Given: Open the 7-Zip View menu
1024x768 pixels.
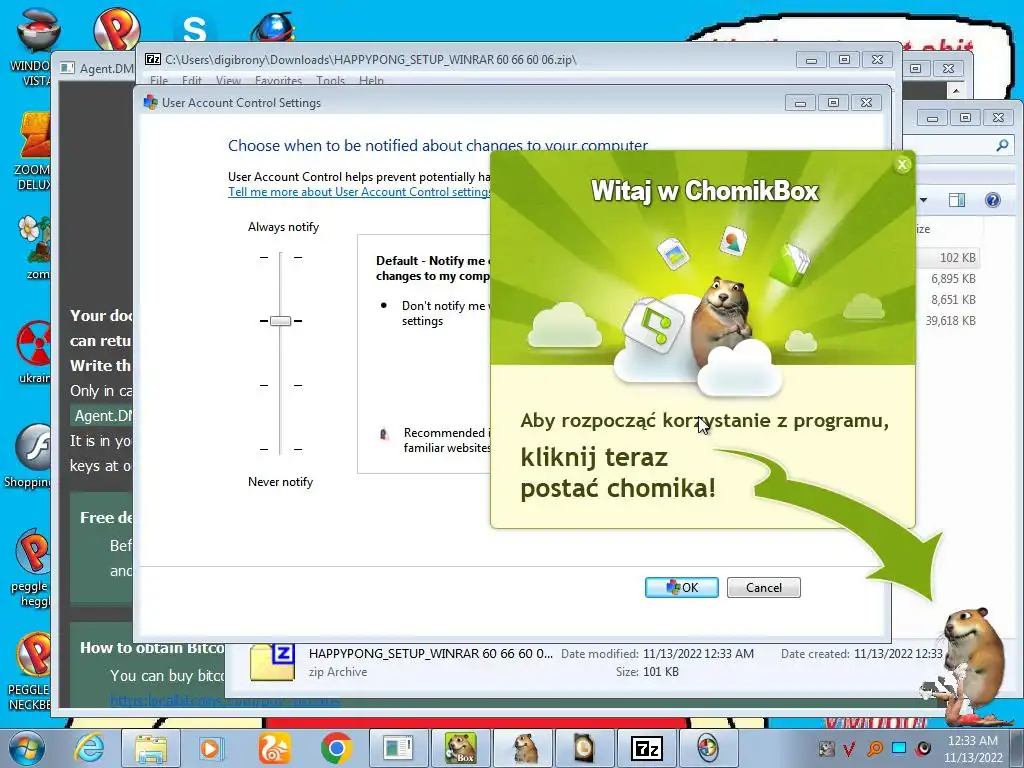Looking at the screenshot, I should click(x=229, y=81).
